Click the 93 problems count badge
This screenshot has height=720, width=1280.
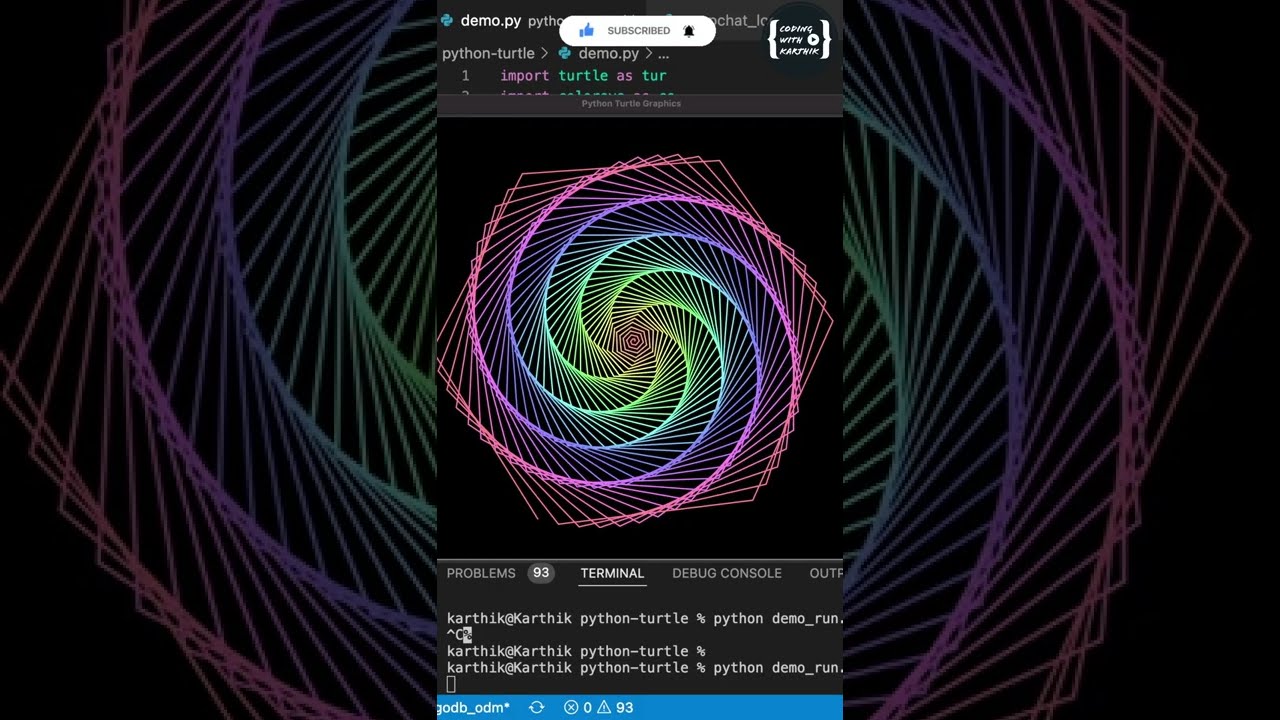pos(541,573)
